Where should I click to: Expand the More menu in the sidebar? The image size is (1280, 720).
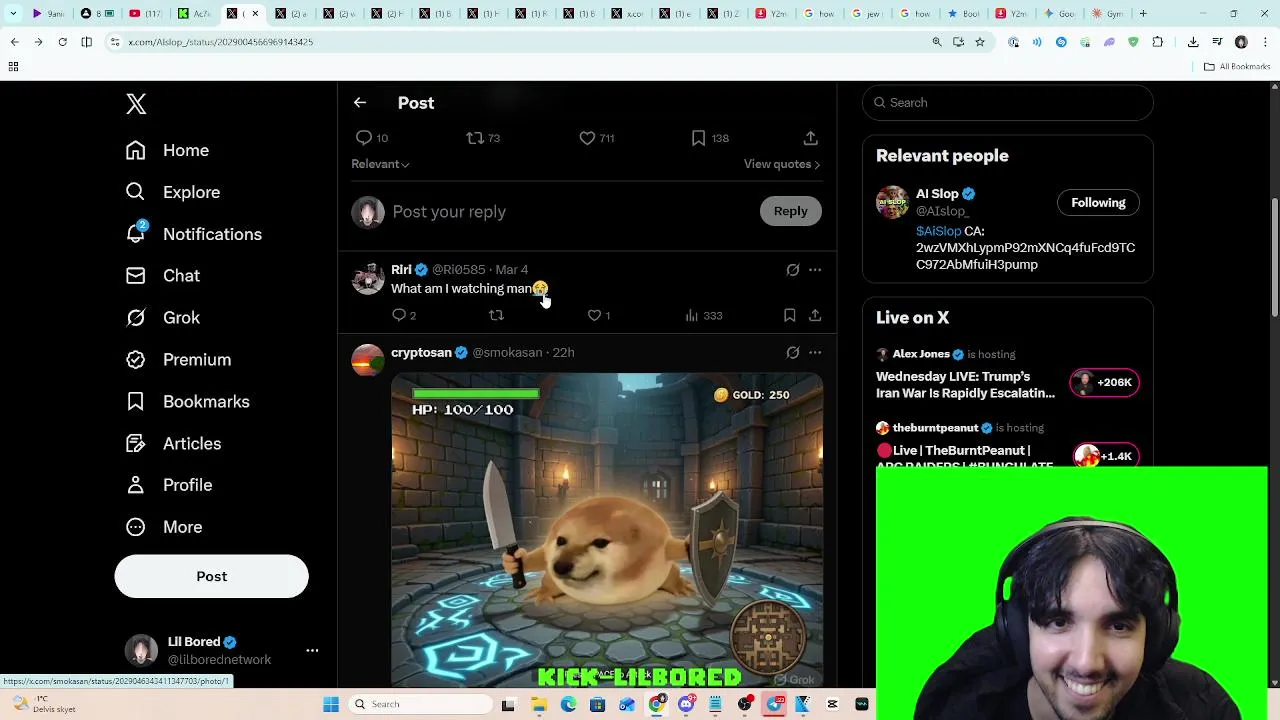164,527
